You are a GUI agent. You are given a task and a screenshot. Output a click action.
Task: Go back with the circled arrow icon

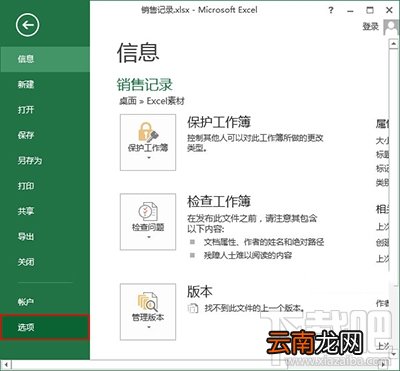pyautogui.click(x=27, y=25)
